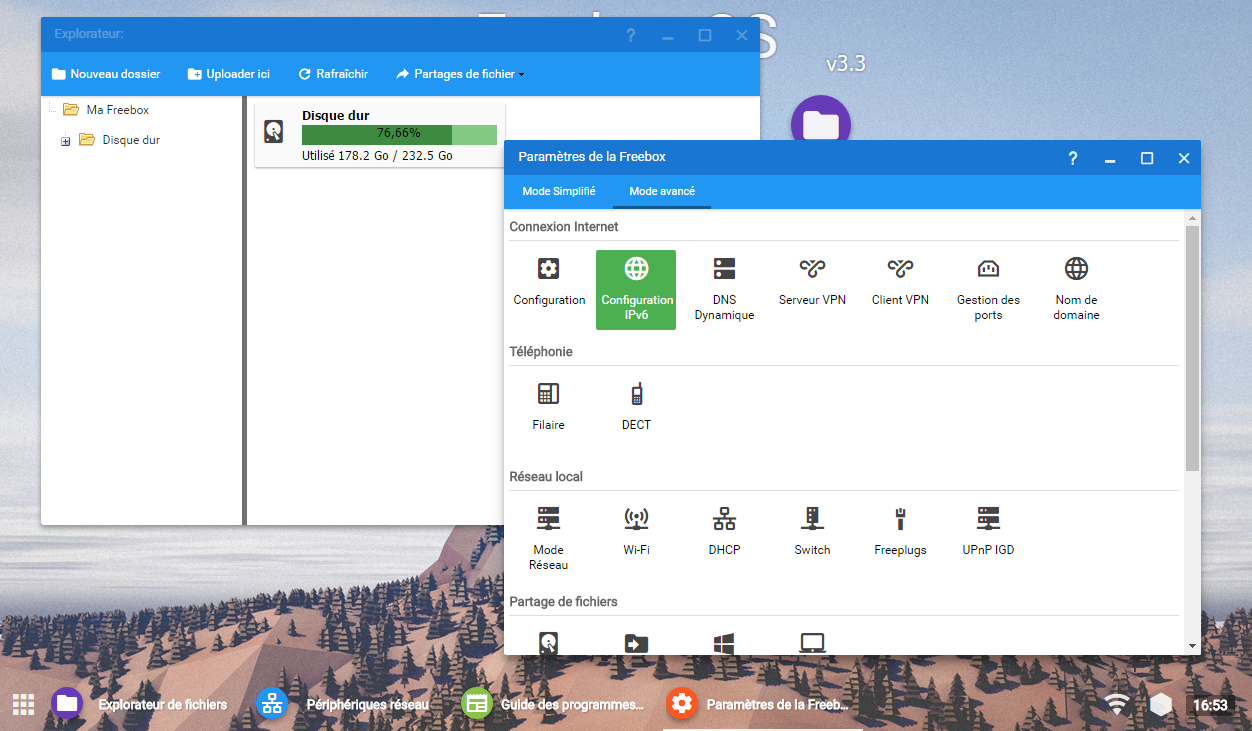
Task: Open Mode Réseau settings
Action: tap(548, 539)
